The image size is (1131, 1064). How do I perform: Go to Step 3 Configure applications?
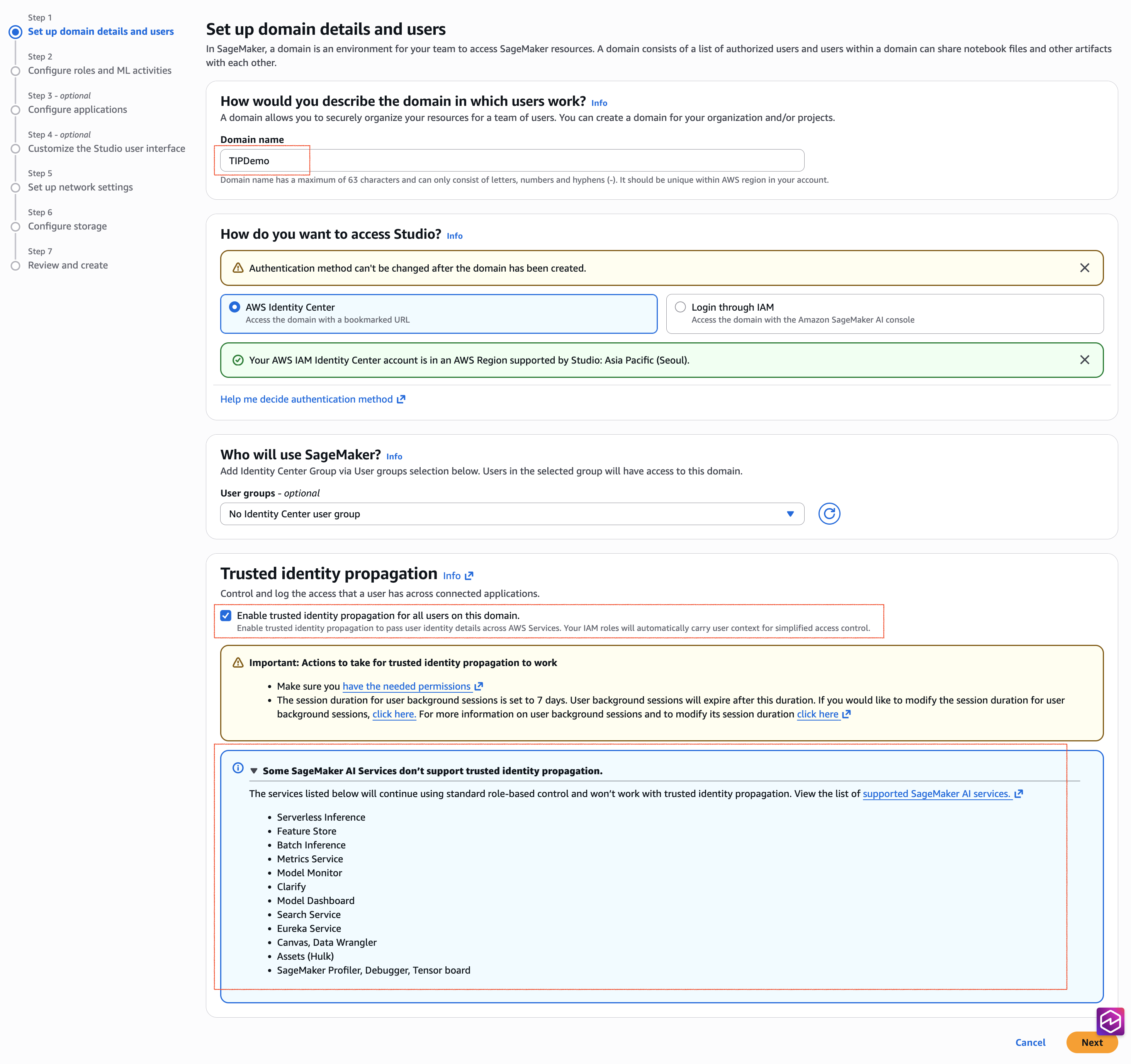[x=77, y=109]
